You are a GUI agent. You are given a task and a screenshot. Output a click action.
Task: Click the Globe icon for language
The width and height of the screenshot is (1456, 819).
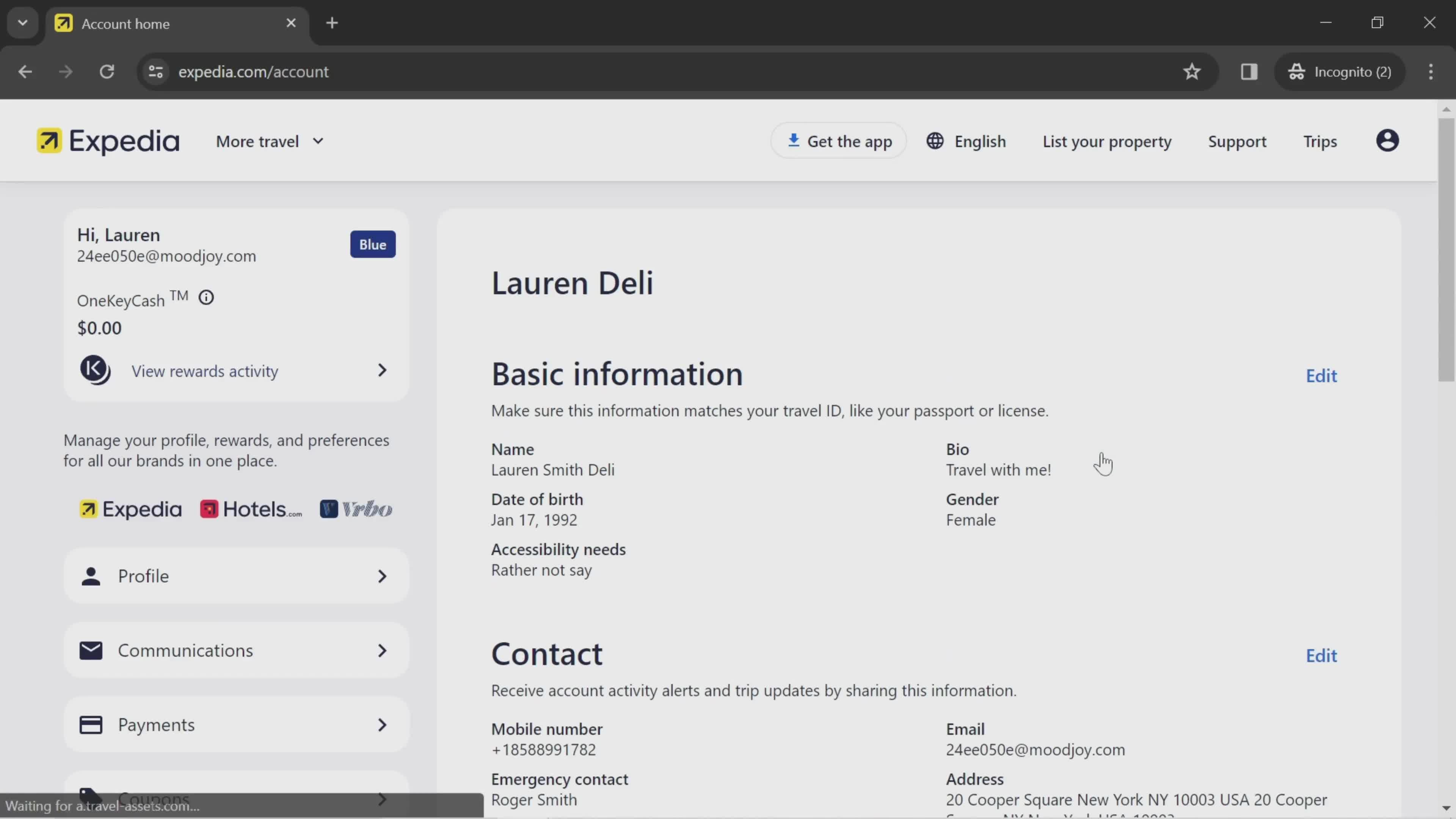click(x=933, y=141)
